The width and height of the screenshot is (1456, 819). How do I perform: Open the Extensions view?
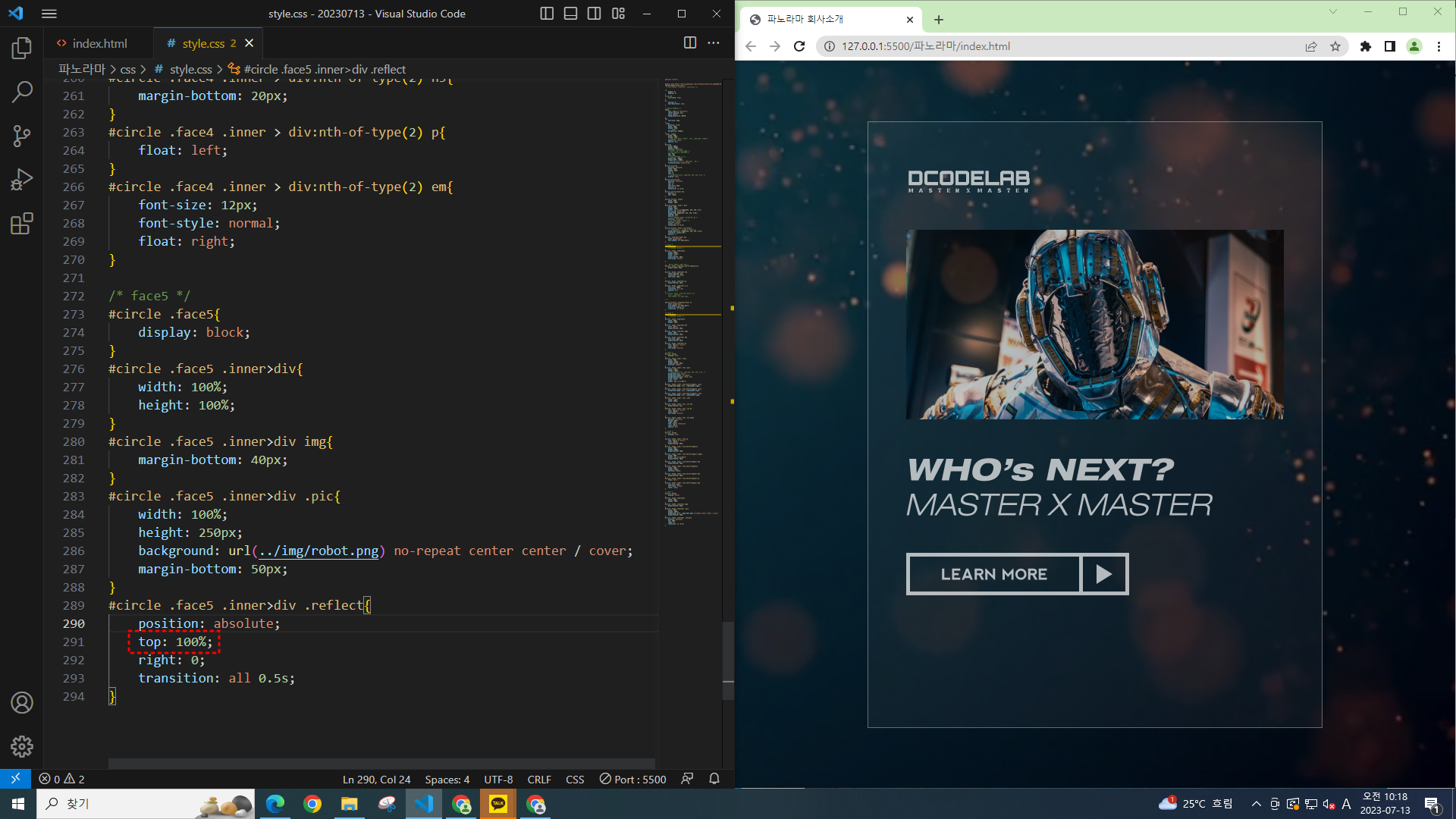tap(22, 224)
